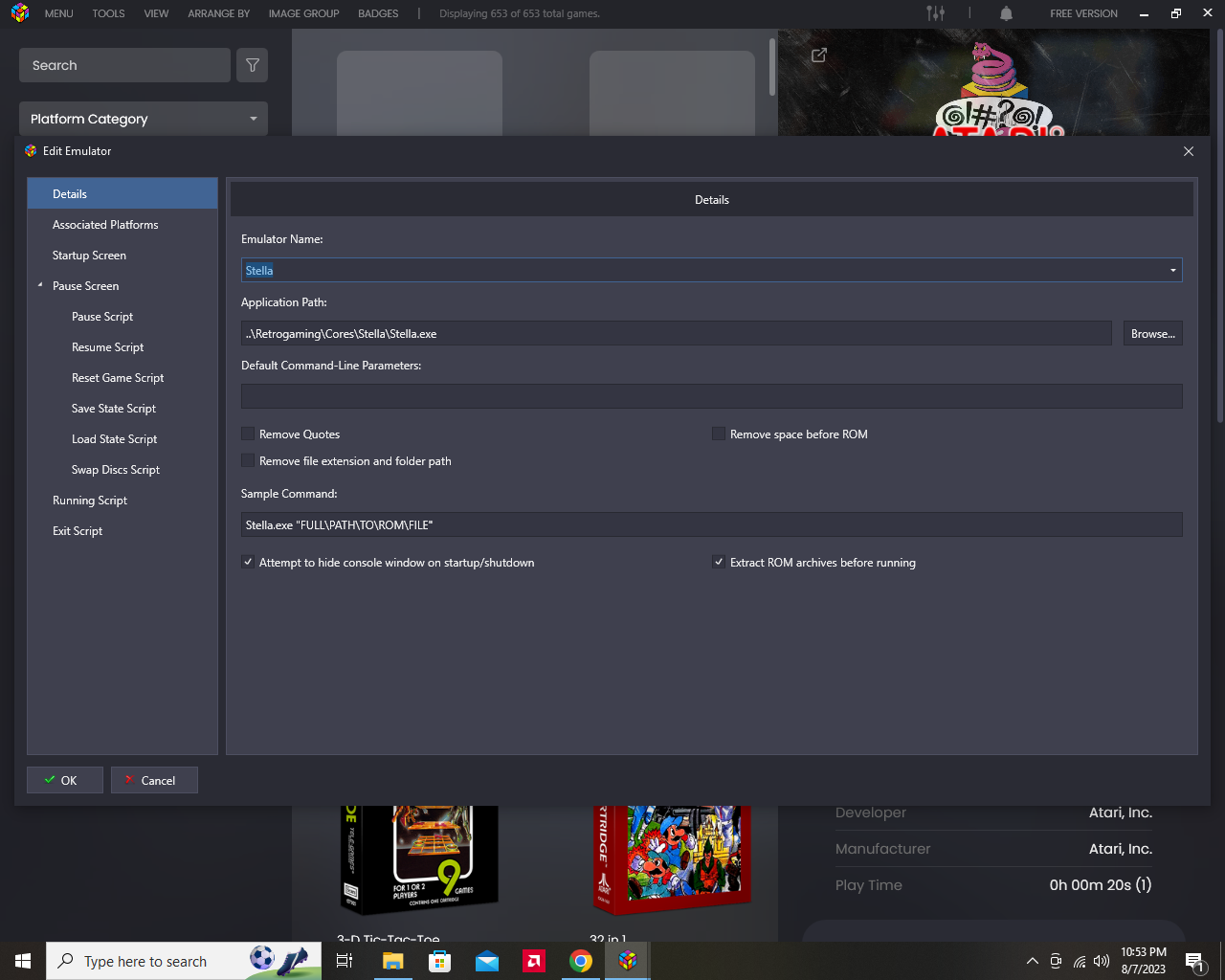Click the pop-out details icon
The width and height of the screenshot is (1225, 980).
coord(819,56)
